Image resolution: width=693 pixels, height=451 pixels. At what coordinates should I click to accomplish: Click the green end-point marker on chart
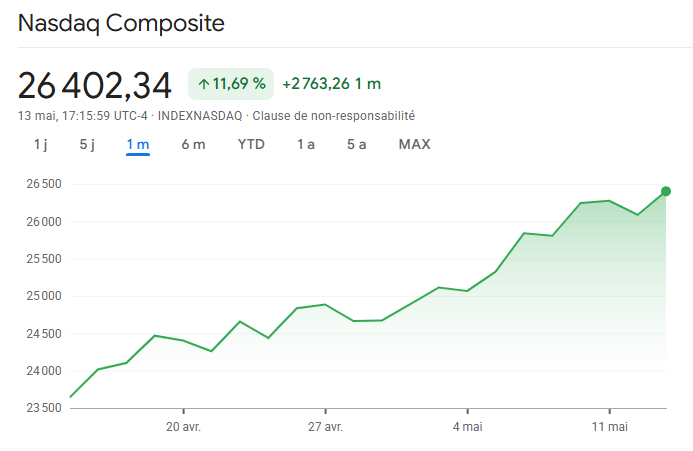pos(666,191)
